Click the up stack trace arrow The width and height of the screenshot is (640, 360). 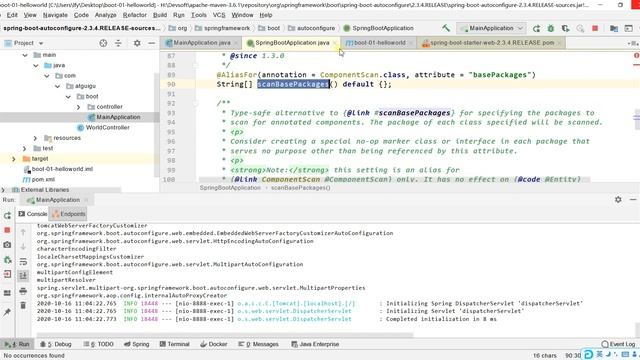[x=23, y=232]
